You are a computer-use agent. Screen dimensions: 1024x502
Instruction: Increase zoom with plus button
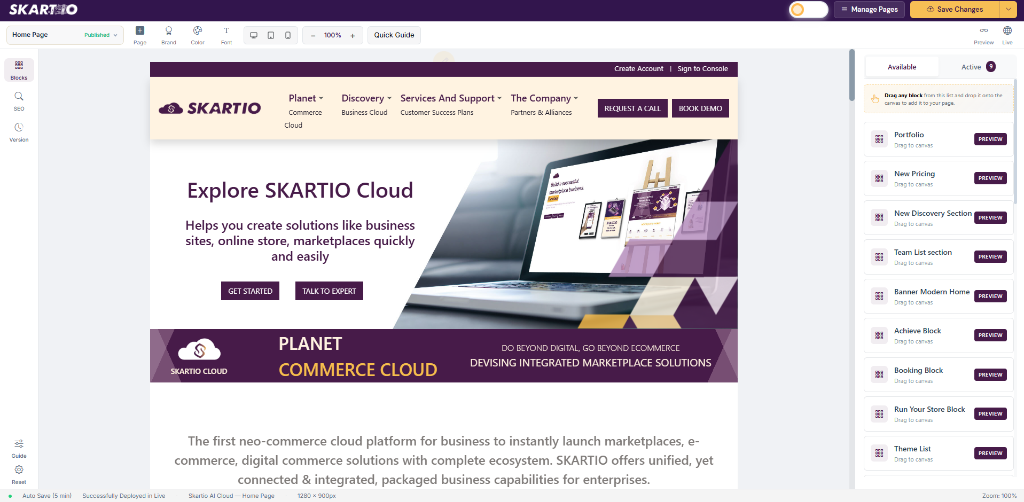(353, 35)
